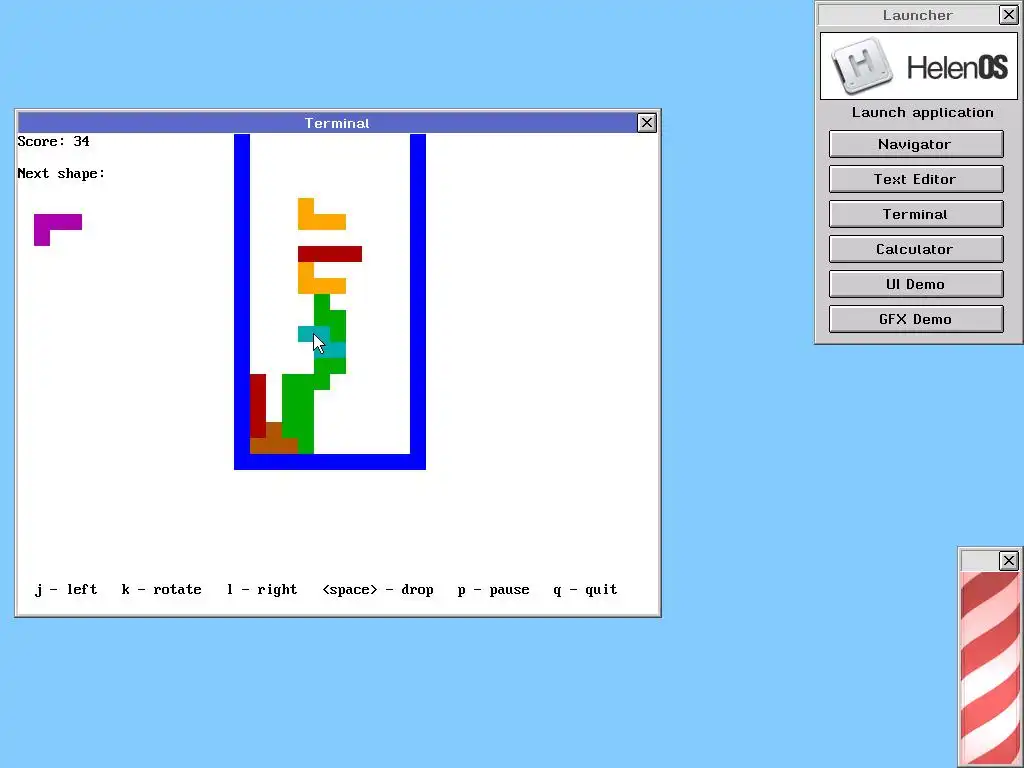
Task: Click the 'q - quit' hint text
Action: [x=585, y=589]
